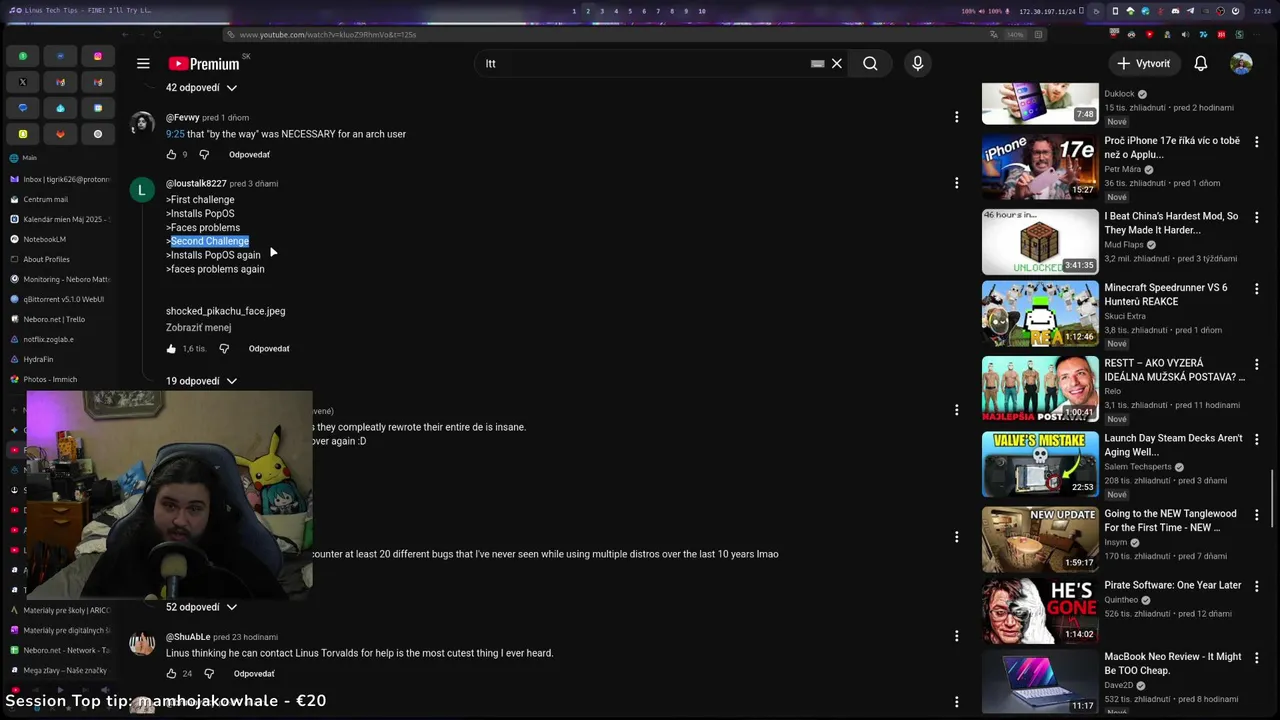This screenshot has height=720, width=1280.
Task: Open more actions for Minecraft Speedrunner VS 6 Hunterů
Action: pos(1257,289)
